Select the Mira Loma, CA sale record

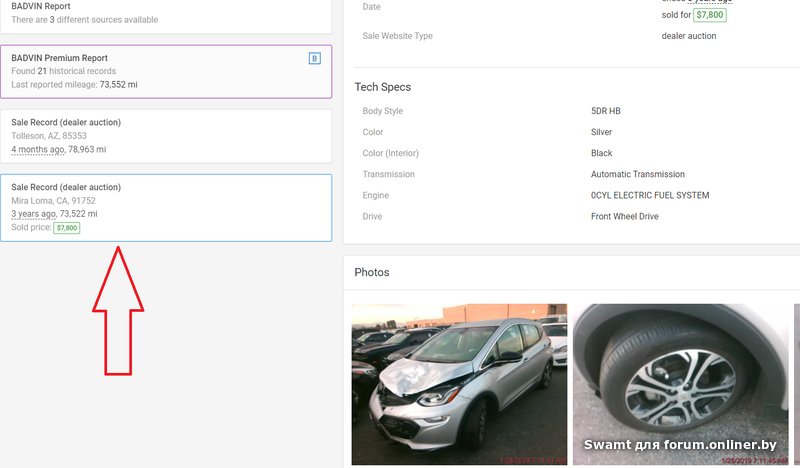pos(165,207)
